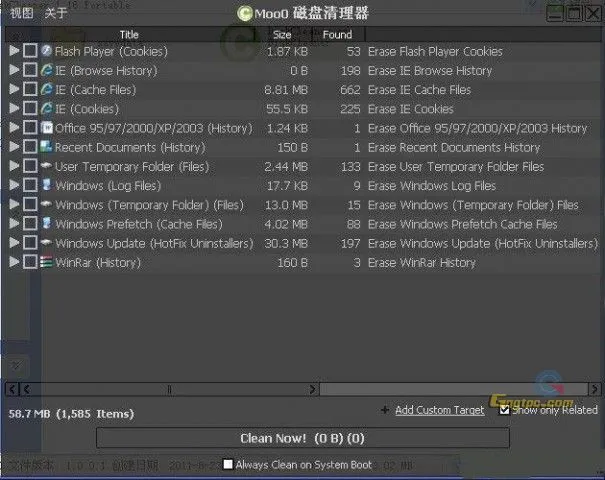Expand the Windows Prefetch (Cache Files) row
The image size is (605, 480).
(x=14, y=224)
